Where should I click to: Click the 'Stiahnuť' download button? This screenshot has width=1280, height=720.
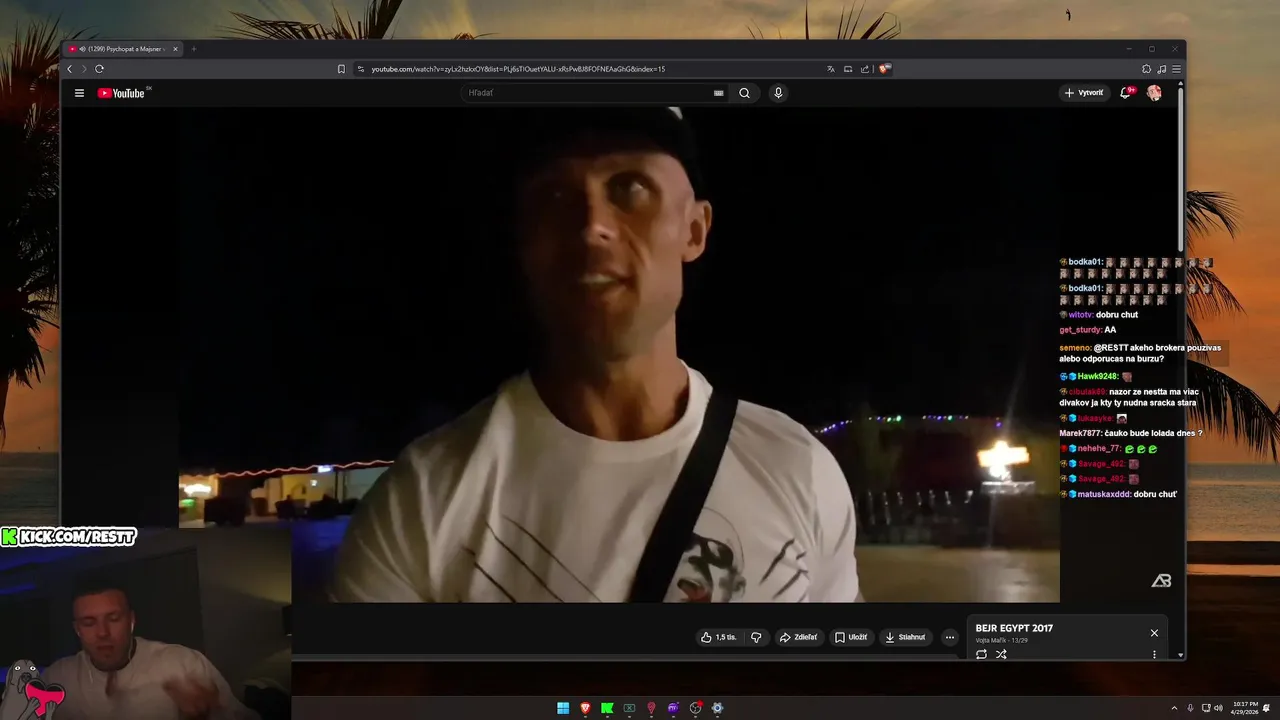click(905, 637)
